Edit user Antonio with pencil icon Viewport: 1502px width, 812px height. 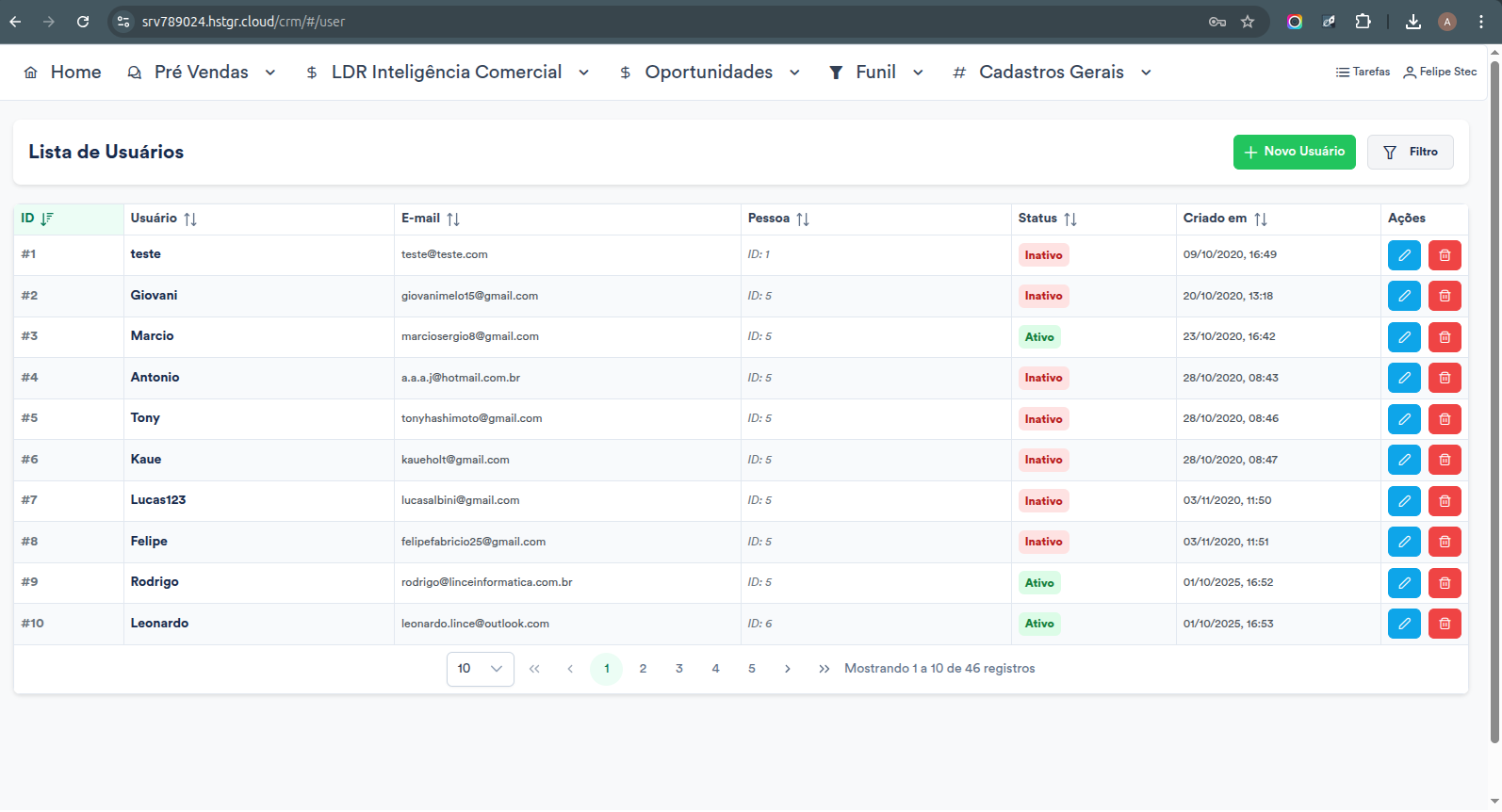click(x=1404, y=378)
